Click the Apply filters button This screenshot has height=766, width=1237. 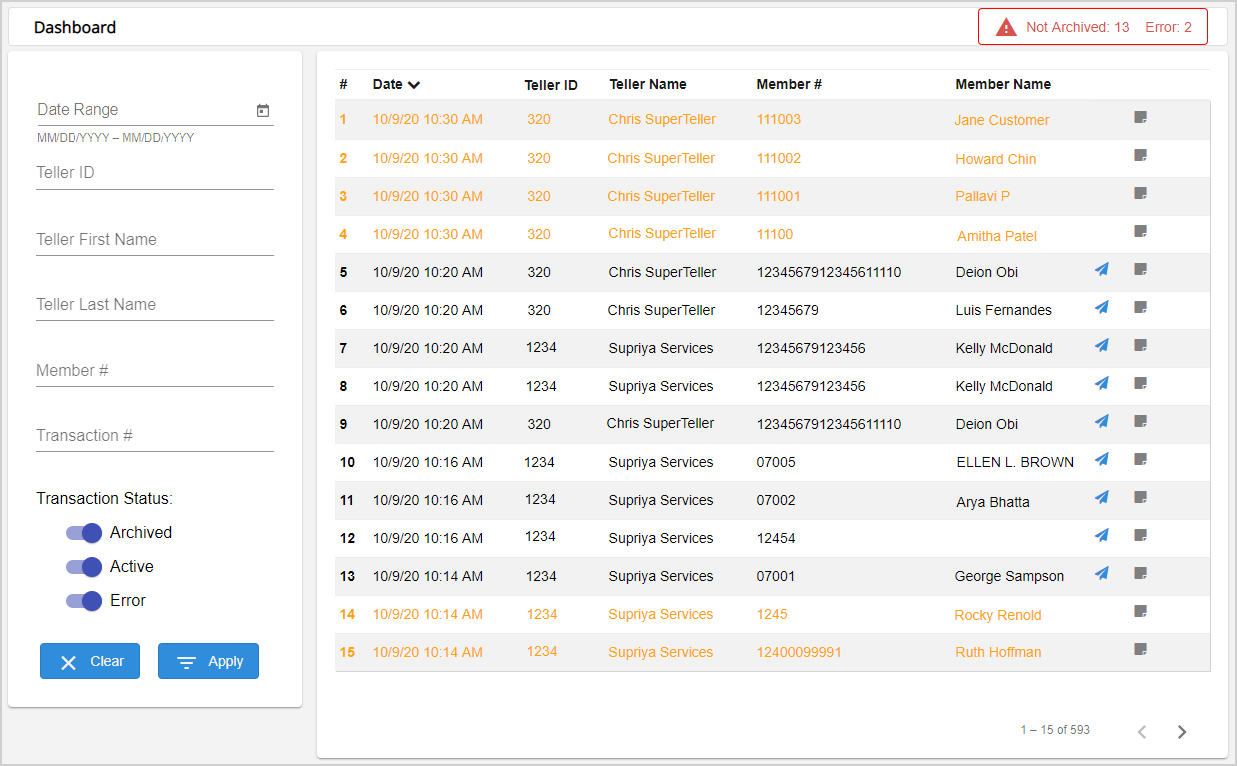click(x=208, y=661)
